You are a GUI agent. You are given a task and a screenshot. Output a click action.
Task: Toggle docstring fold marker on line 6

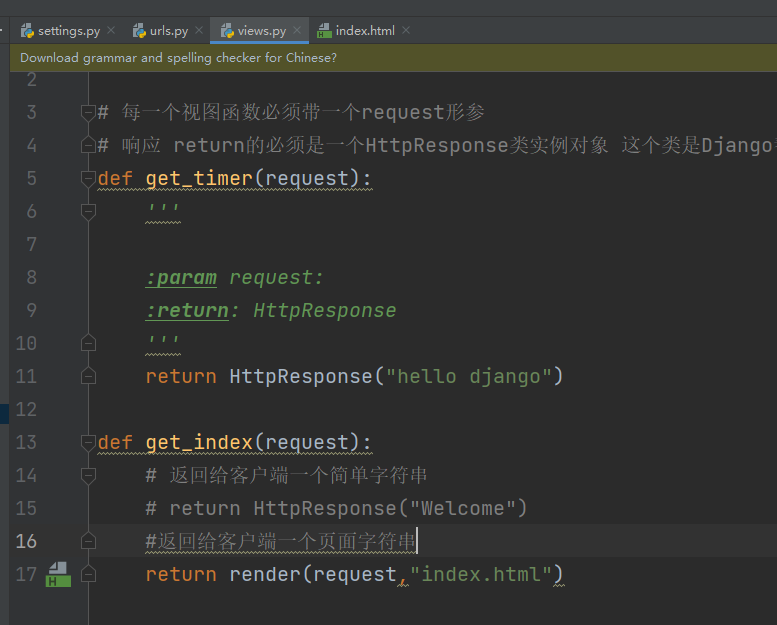[88, 211]
